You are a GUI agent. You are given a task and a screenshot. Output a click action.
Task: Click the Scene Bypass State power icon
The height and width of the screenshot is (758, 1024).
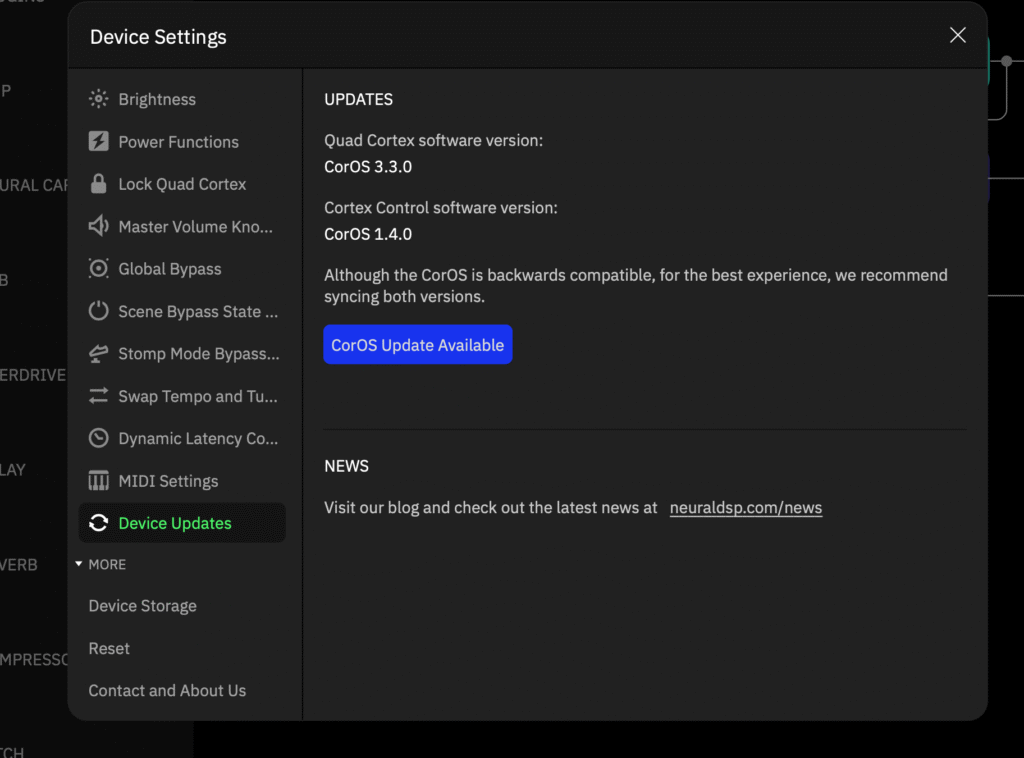click(98, 311)
